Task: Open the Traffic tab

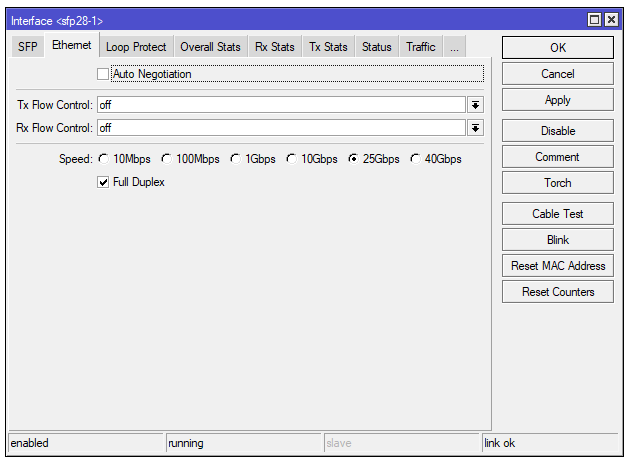Action: point(421,47)
